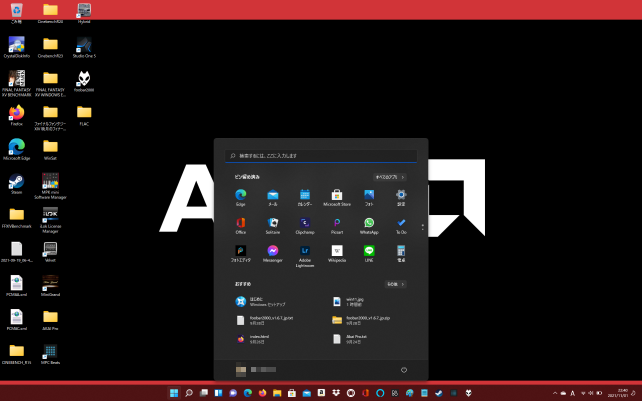Open Settings gear in pinned apps

tap(401, 197)
